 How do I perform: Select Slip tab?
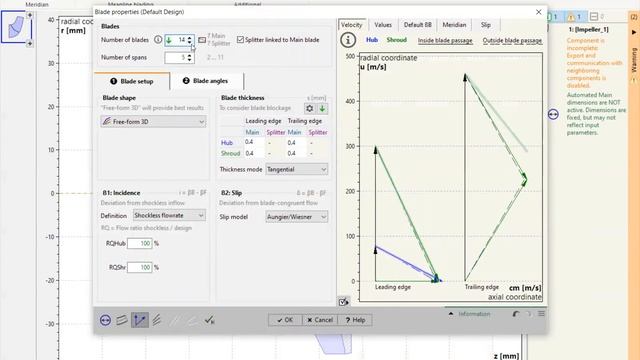click(x=486, y=25)
